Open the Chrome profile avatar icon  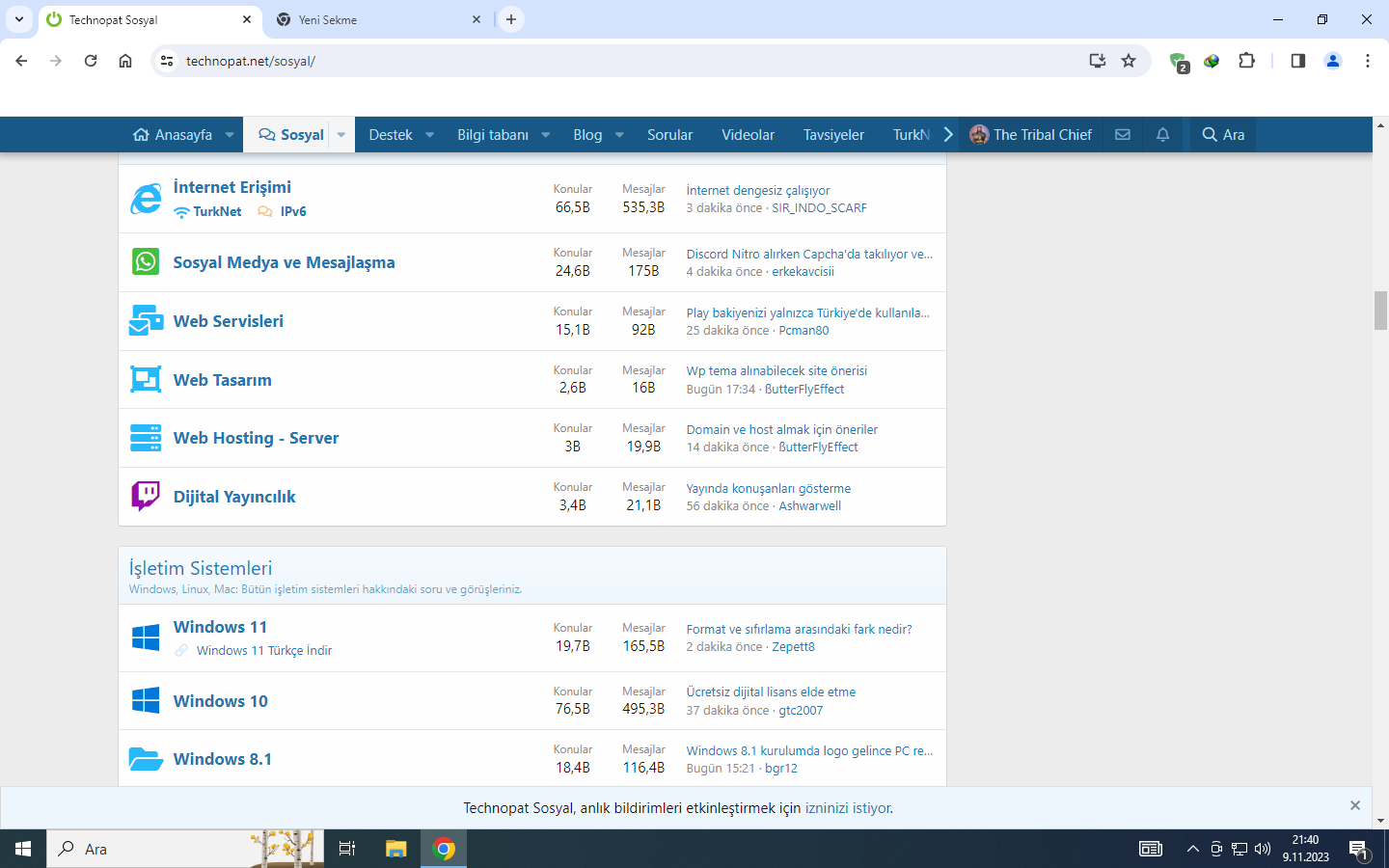[x=1333, y=61]
